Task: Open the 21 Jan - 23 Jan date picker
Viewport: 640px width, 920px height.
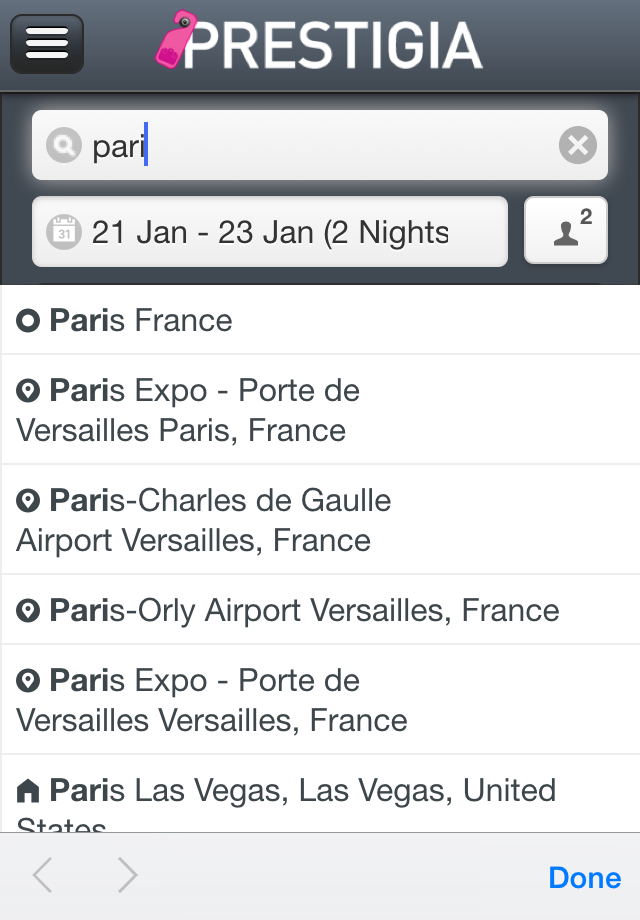Action: pos(270,232)
